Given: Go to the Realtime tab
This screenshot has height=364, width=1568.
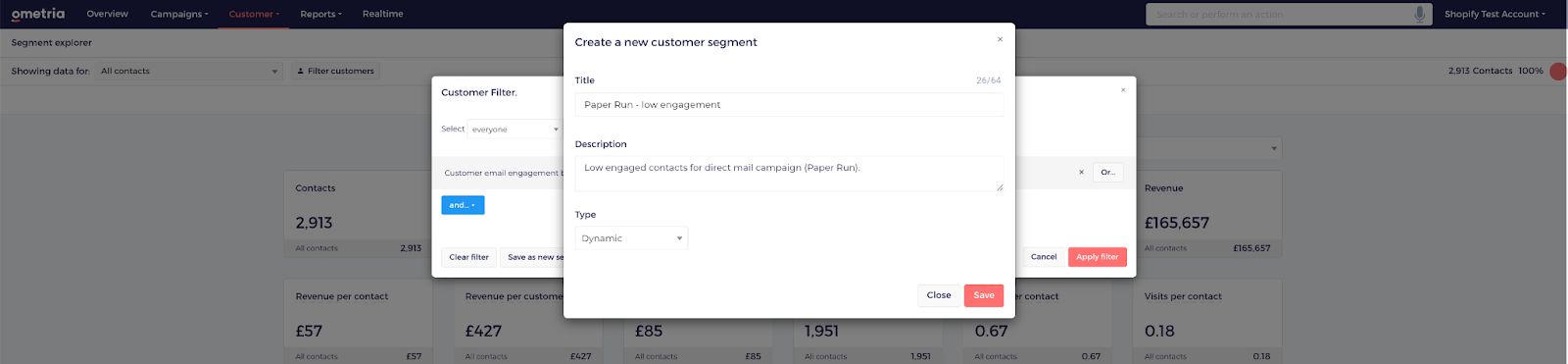Looking at the screenshot, I should click(382, 14).
